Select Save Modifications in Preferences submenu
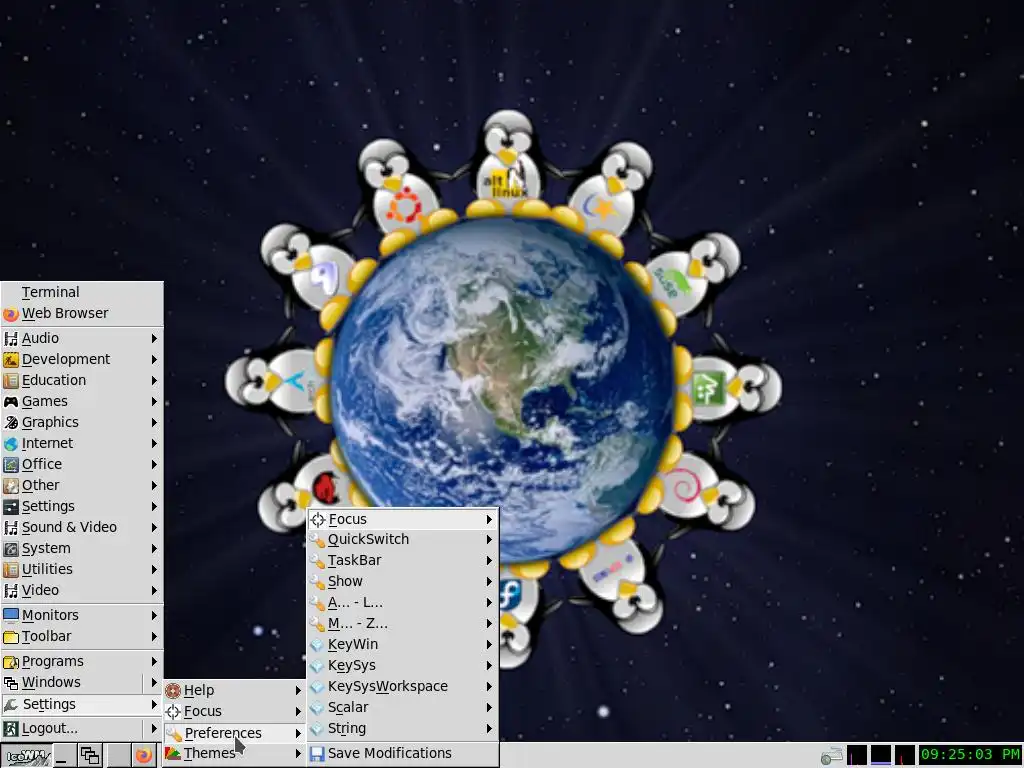 (x=402, y=753)
